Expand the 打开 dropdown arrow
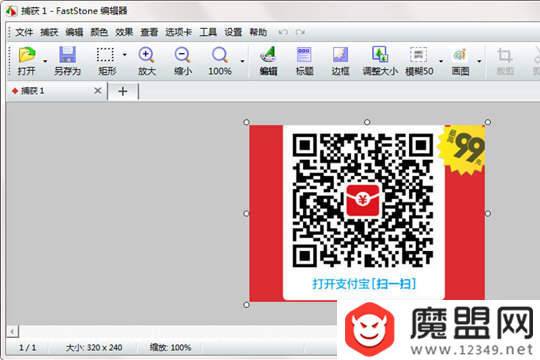The image size is (540, 360). [45, 61]
